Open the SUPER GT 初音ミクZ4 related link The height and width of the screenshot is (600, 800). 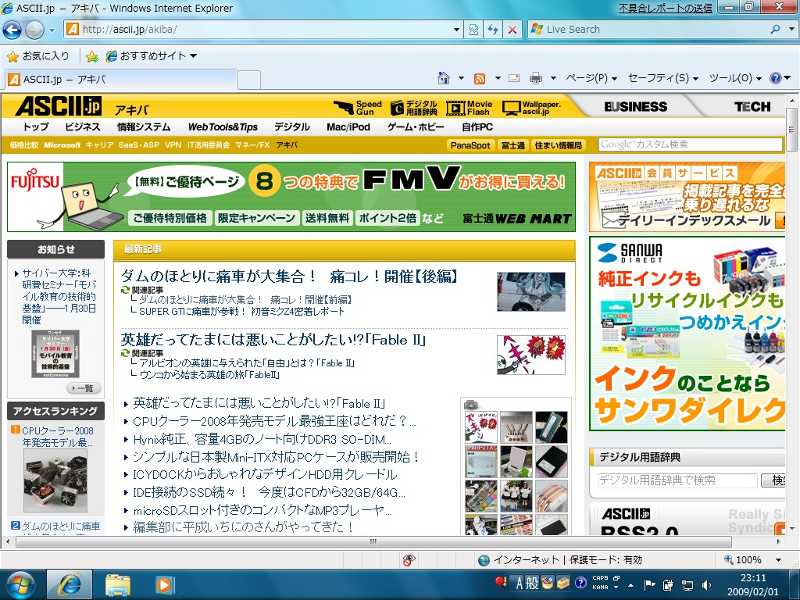coord(242,312)
